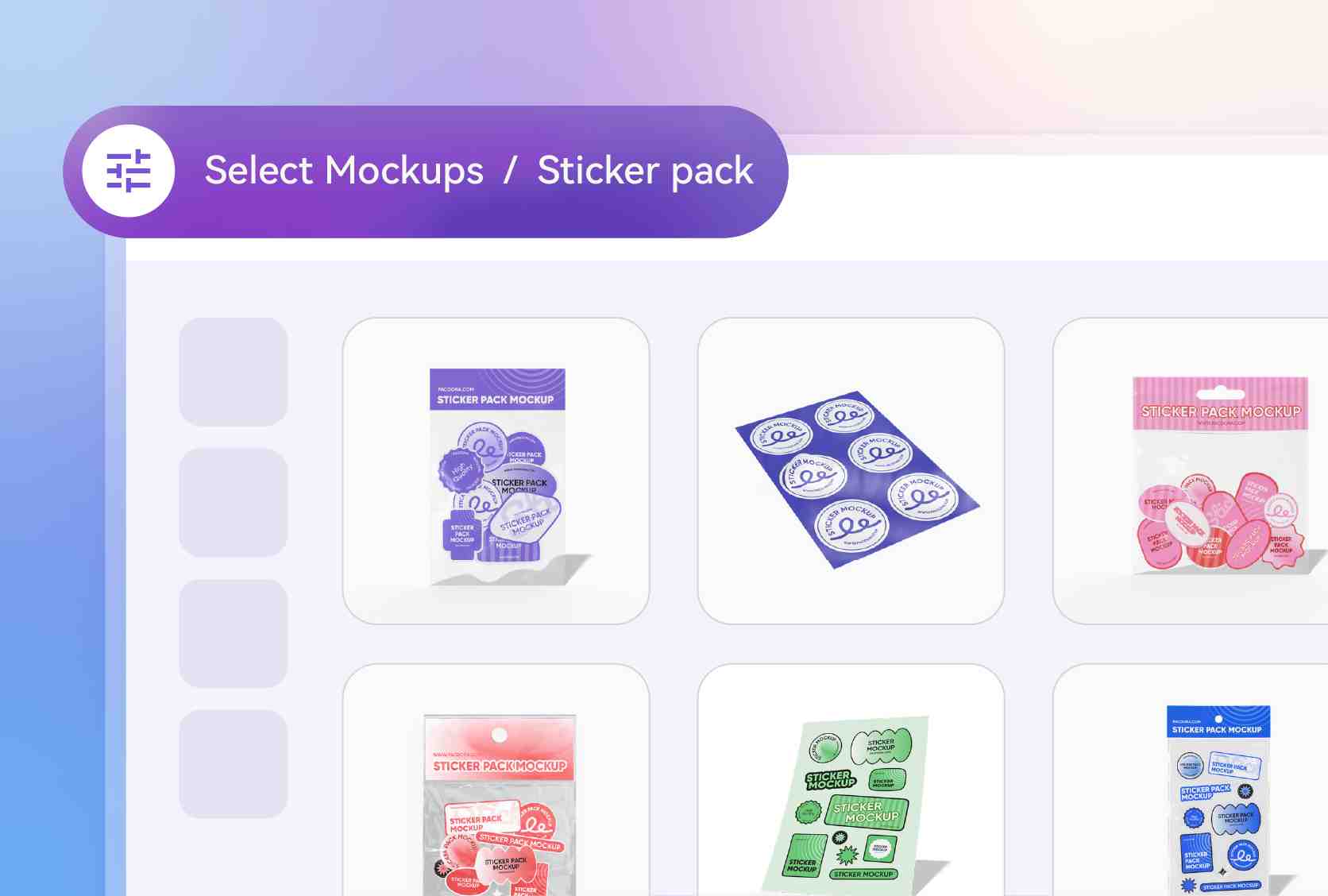
Task: Click the hang hole on red pack
Action: point(499,735)
